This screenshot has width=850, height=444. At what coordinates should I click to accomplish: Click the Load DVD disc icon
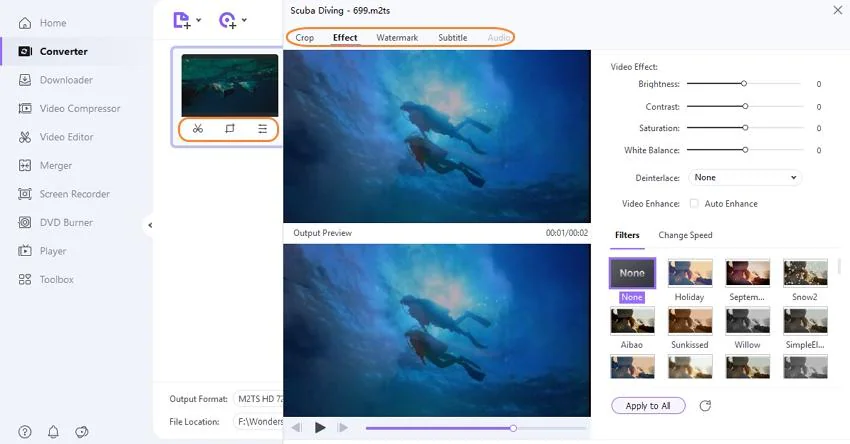pos(227,21)
